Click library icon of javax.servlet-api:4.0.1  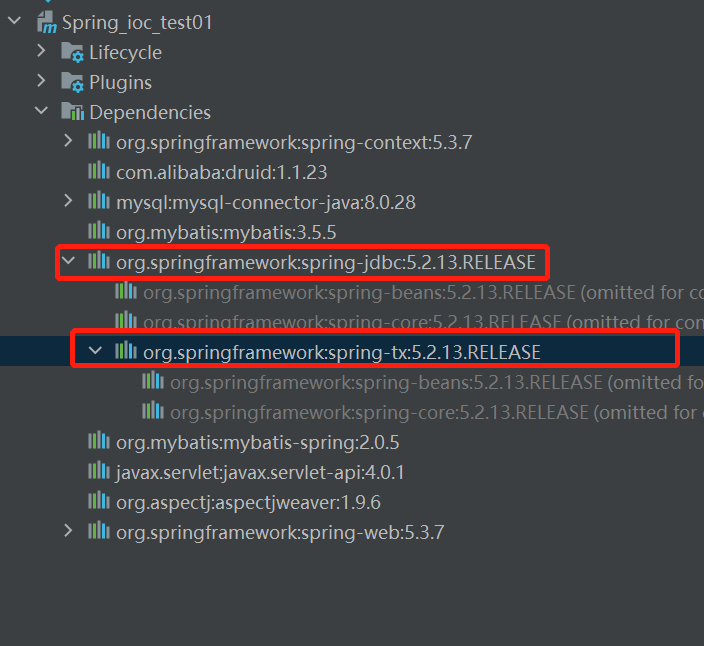[x=99, y=471]
